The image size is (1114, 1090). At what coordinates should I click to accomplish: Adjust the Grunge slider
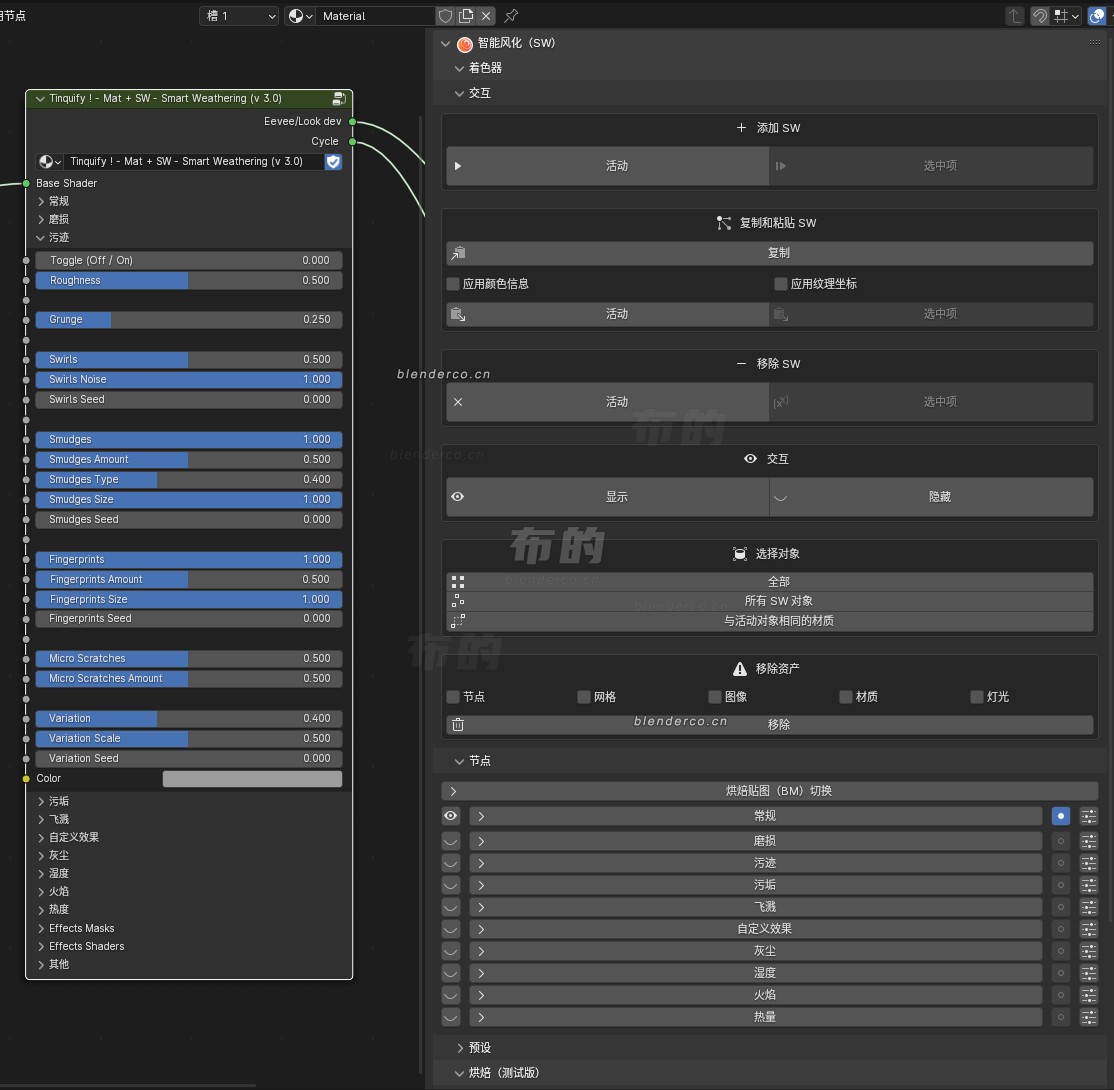(188, 320)
